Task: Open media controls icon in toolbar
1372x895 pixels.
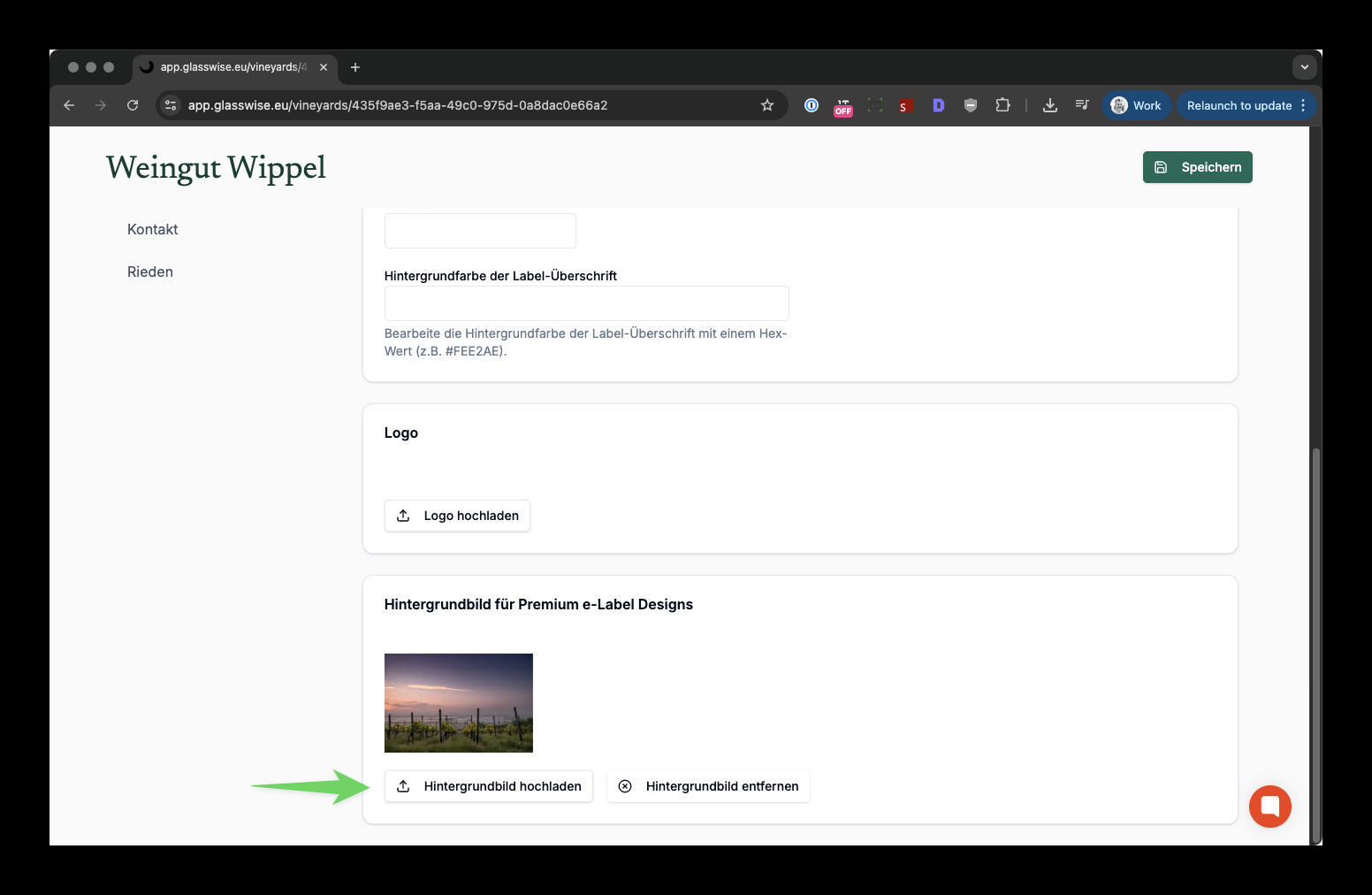Action: click(x=1082, y=105)
